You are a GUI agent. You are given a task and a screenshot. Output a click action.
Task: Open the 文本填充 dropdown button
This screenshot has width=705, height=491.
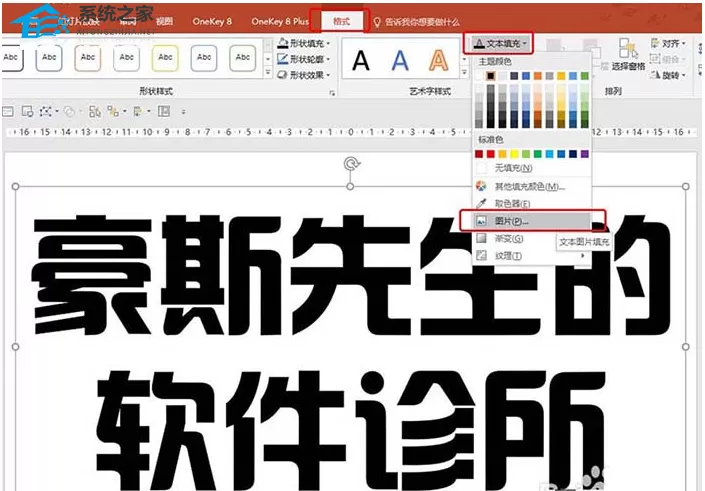[501, 44]
